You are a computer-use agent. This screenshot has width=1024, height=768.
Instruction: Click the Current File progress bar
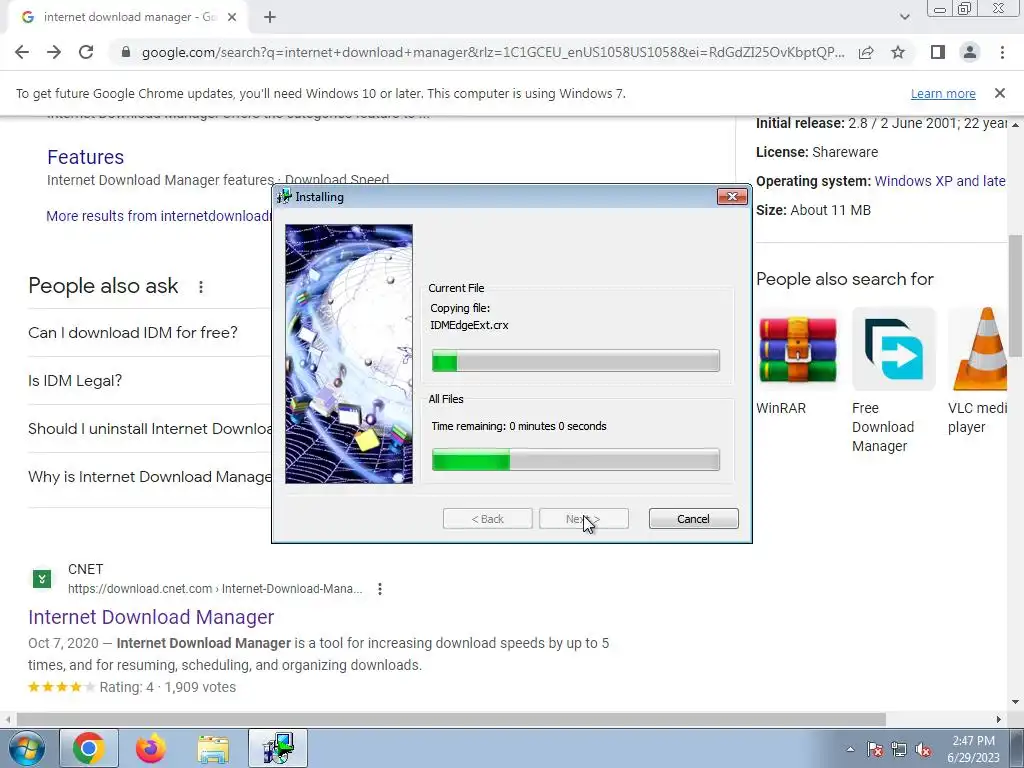[x=575, y=360]
